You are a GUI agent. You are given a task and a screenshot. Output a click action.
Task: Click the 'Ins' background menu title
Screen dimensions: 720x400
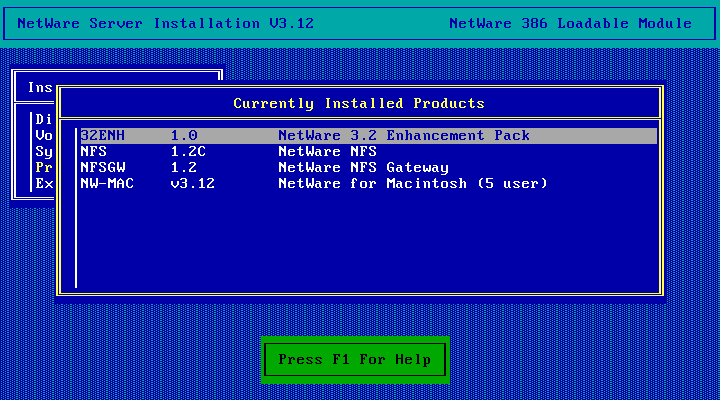coord(40,87)
